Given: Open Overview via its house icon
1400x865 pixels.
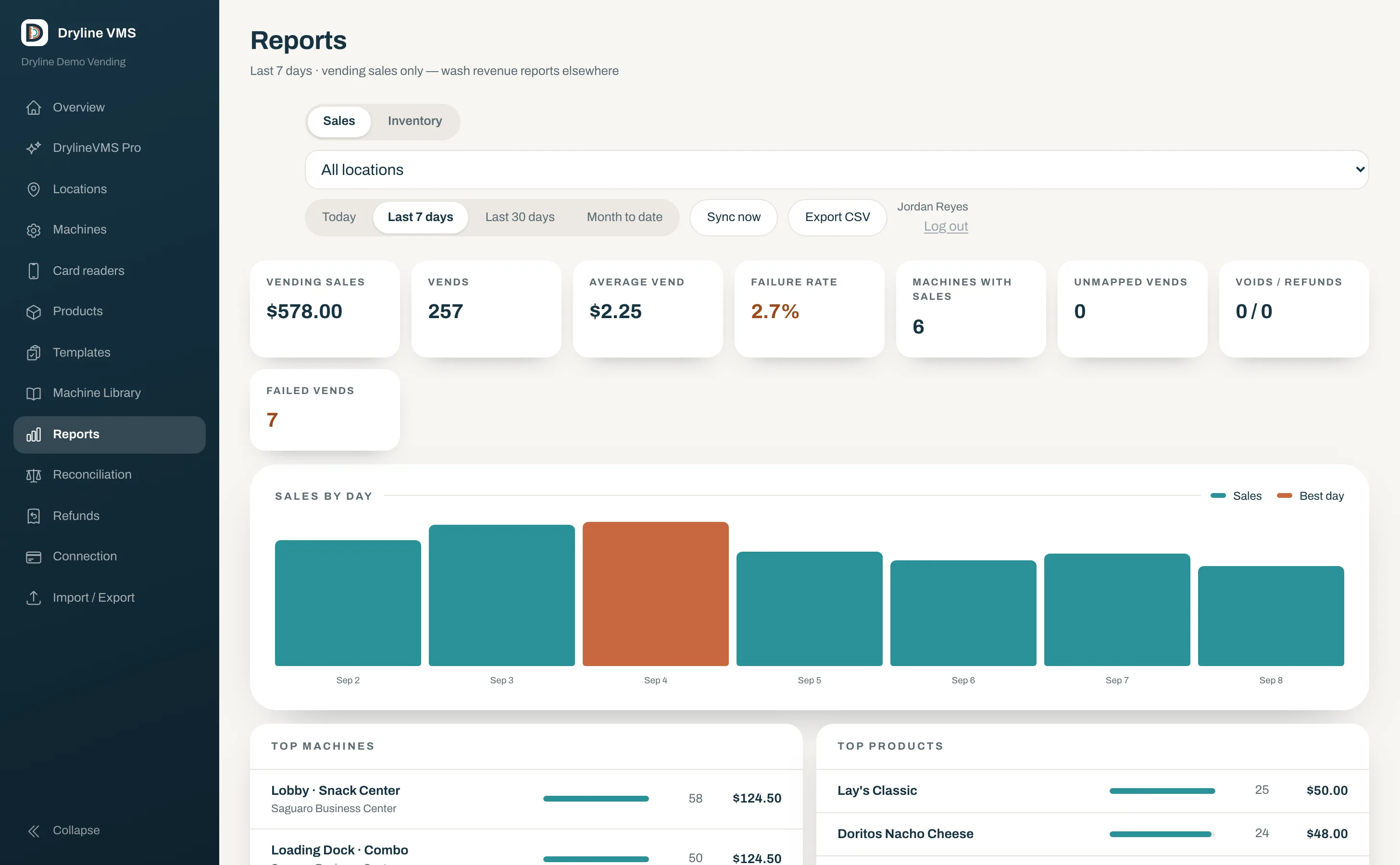Looking at the screenshot, I should (34, 108).
